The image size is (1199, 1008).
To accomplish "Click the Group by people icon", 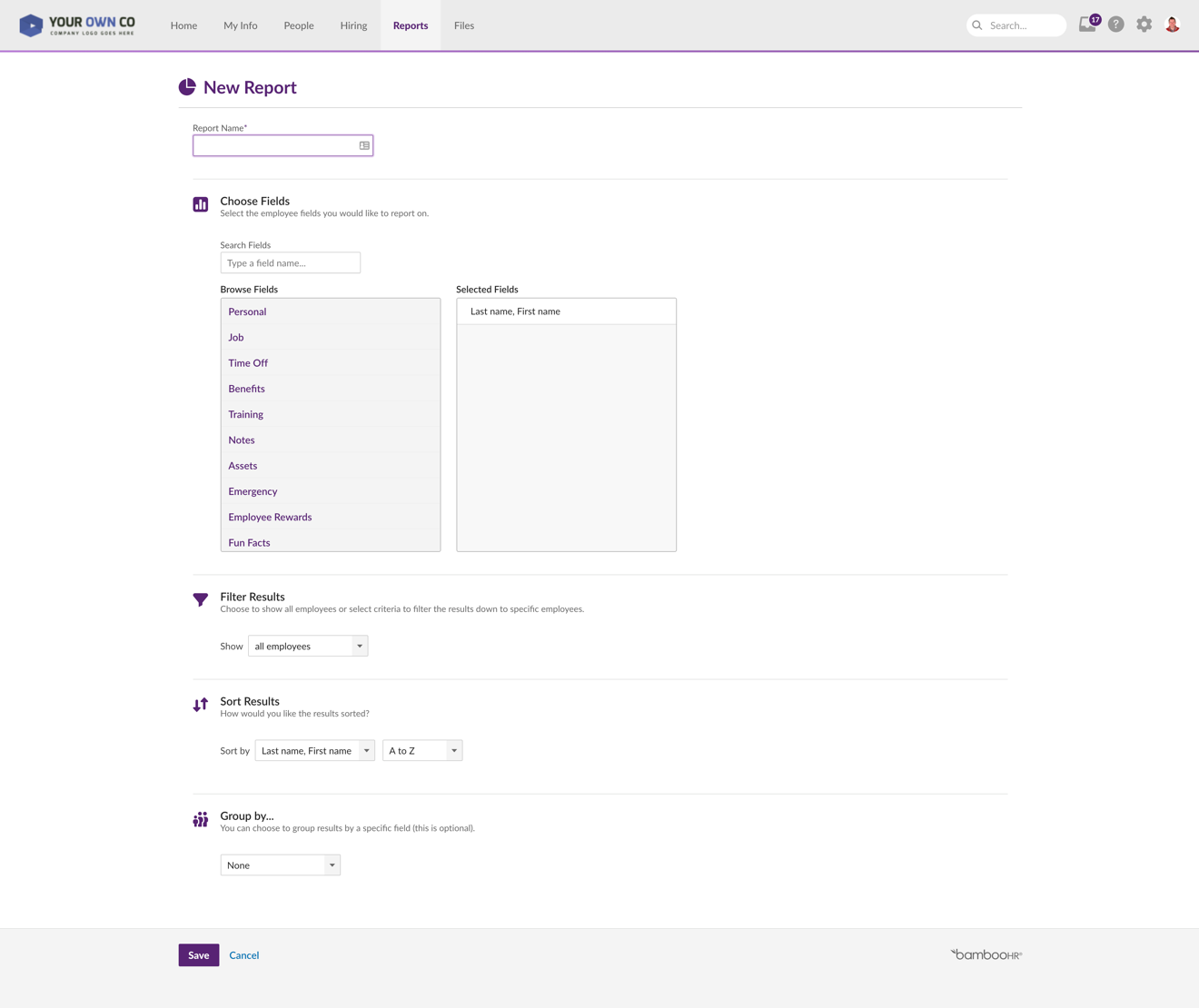I will [x=201, y=819].
